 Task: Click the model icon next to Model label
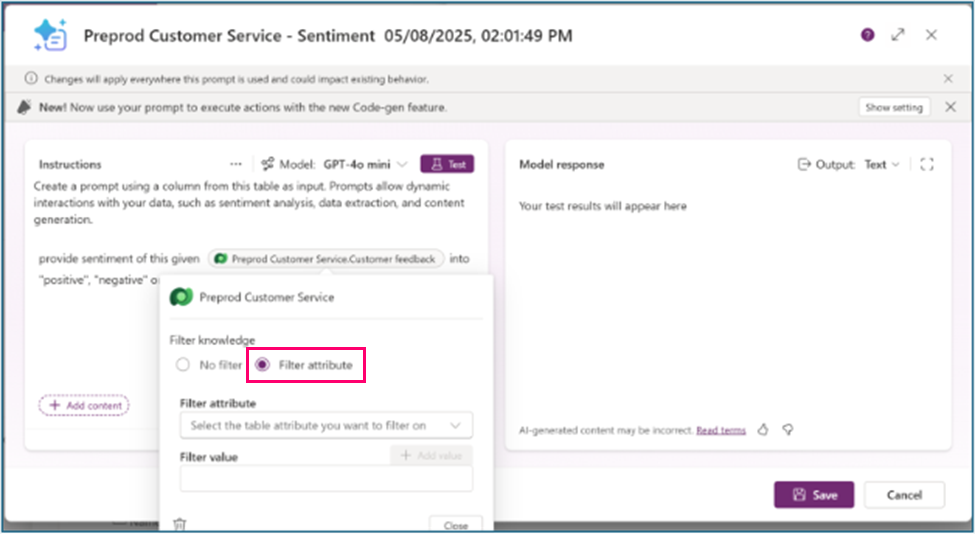click(x=267, y=164)
